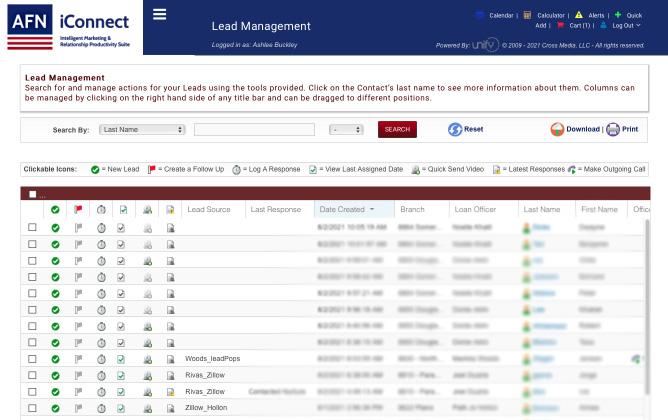Click the Reset icon
This screenshot has width=668, height=420.
(455, 129)
